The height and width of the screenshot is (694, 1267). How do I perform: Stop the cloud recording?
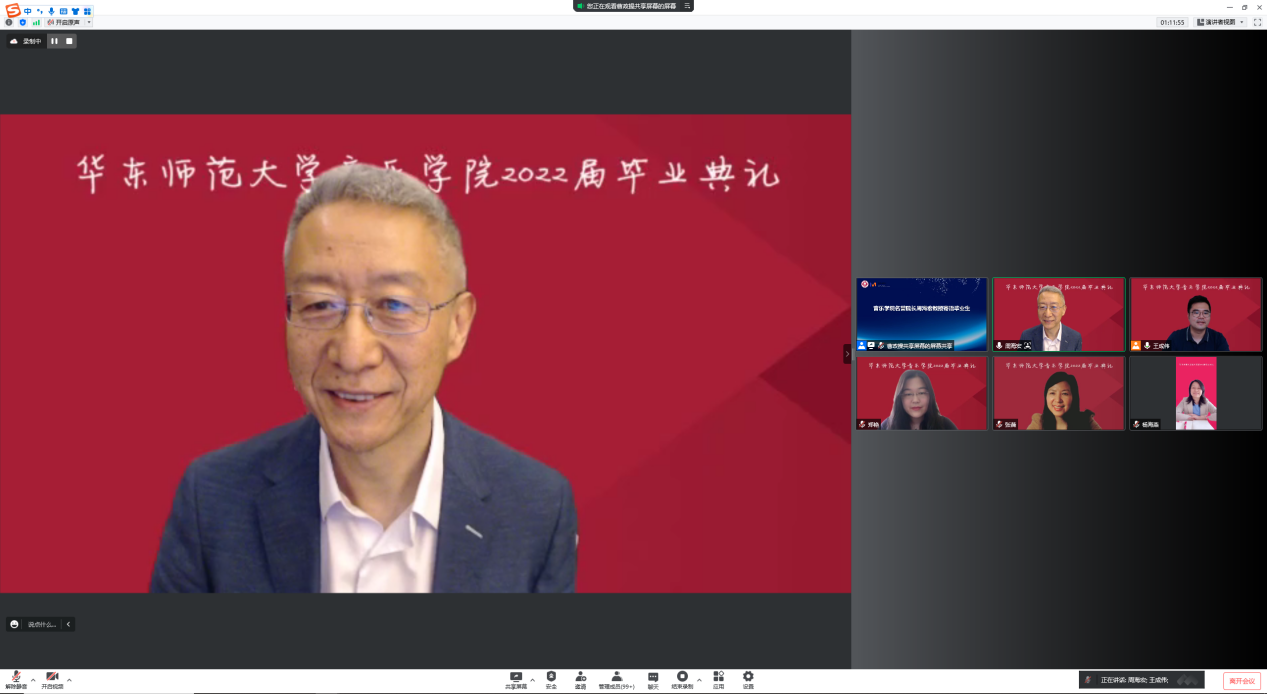click(x=69, y=41)
